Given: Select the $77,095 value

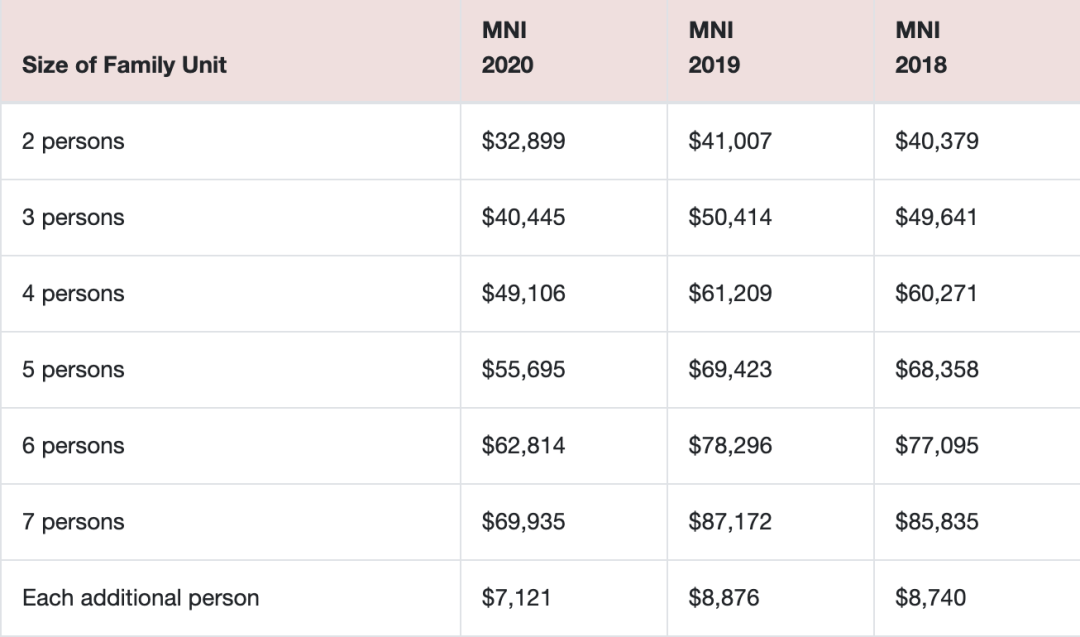Looking at the screenshot, I should [937, 446].
